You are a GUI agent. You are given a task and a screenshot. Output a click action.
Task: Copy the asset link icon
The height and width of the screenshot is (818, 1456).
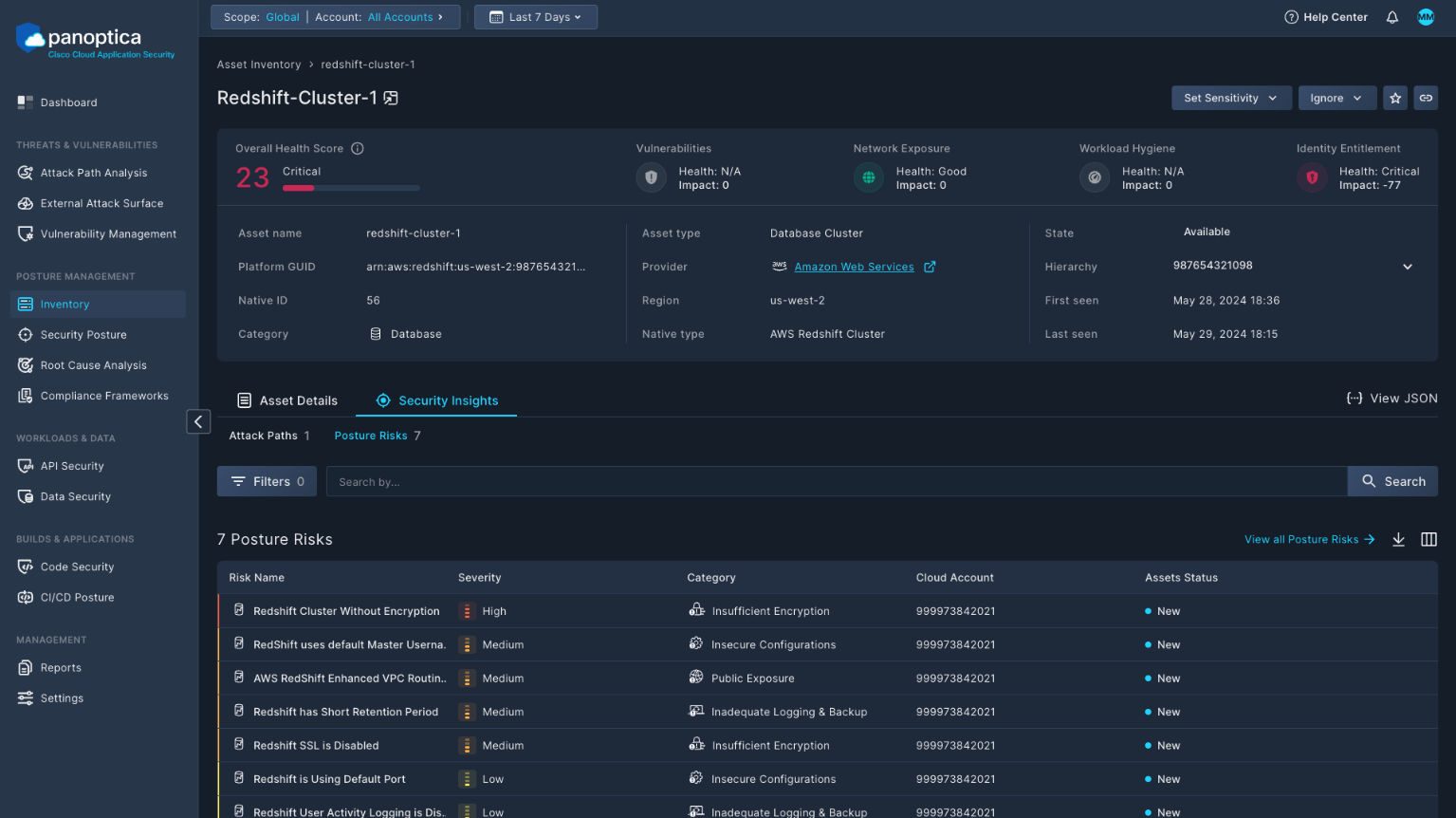1426,98
